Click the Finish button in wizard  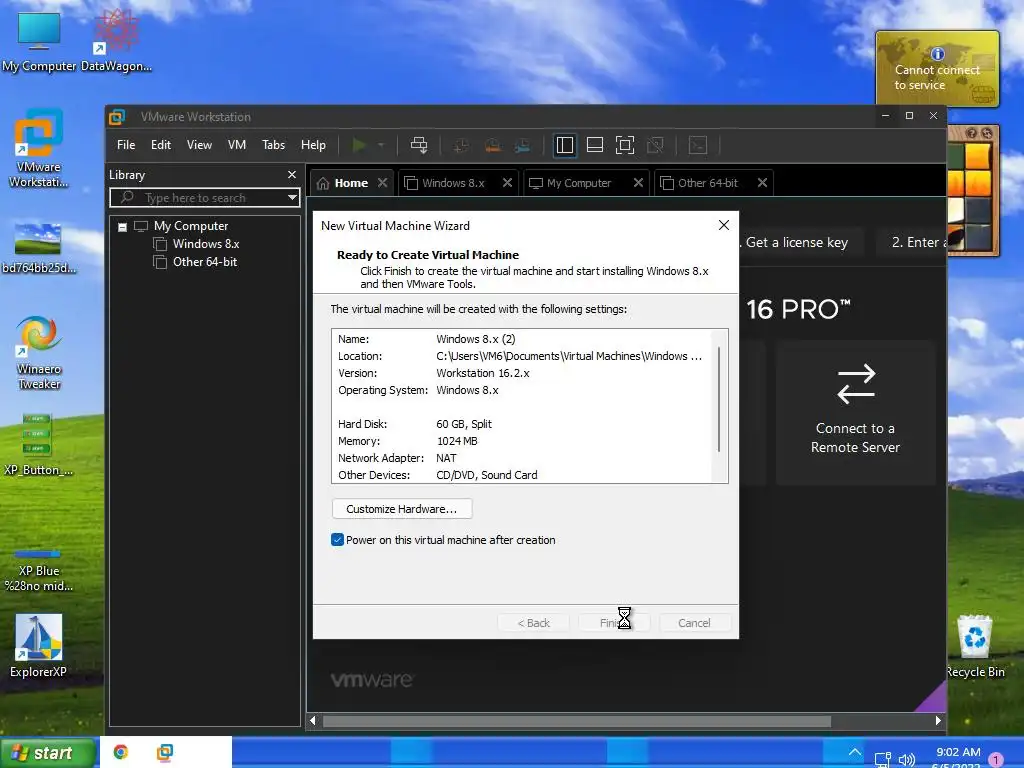coord(614,623)
